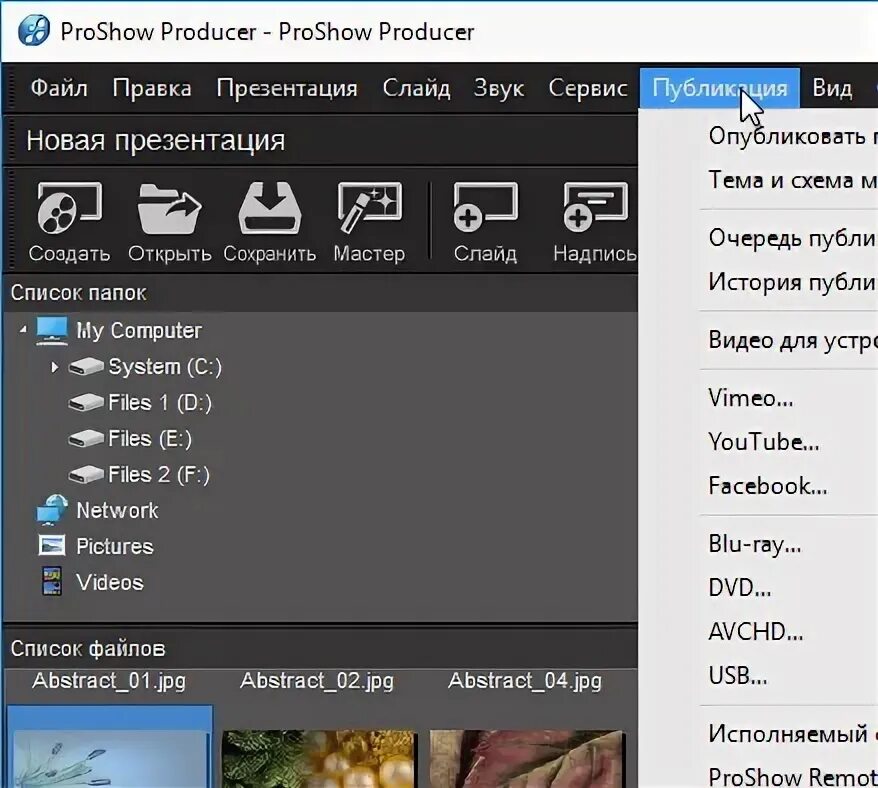Click the Files (E:) drive icon
This screenshot has height=788, width=878.
(x=86, y=439)
